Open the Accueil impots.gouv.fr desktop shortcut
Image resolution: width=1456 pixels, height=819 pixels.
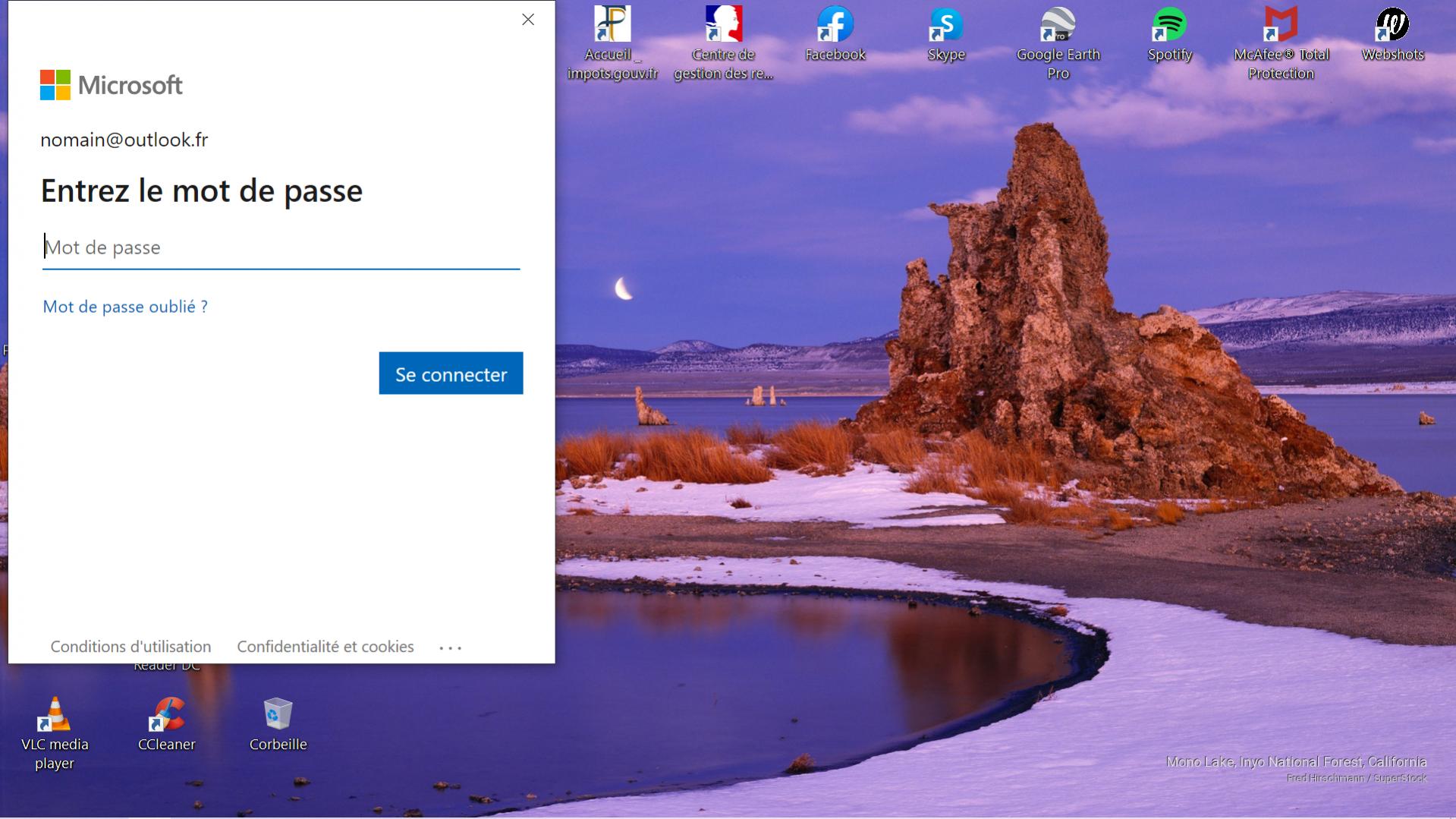[x=612, y=42]
